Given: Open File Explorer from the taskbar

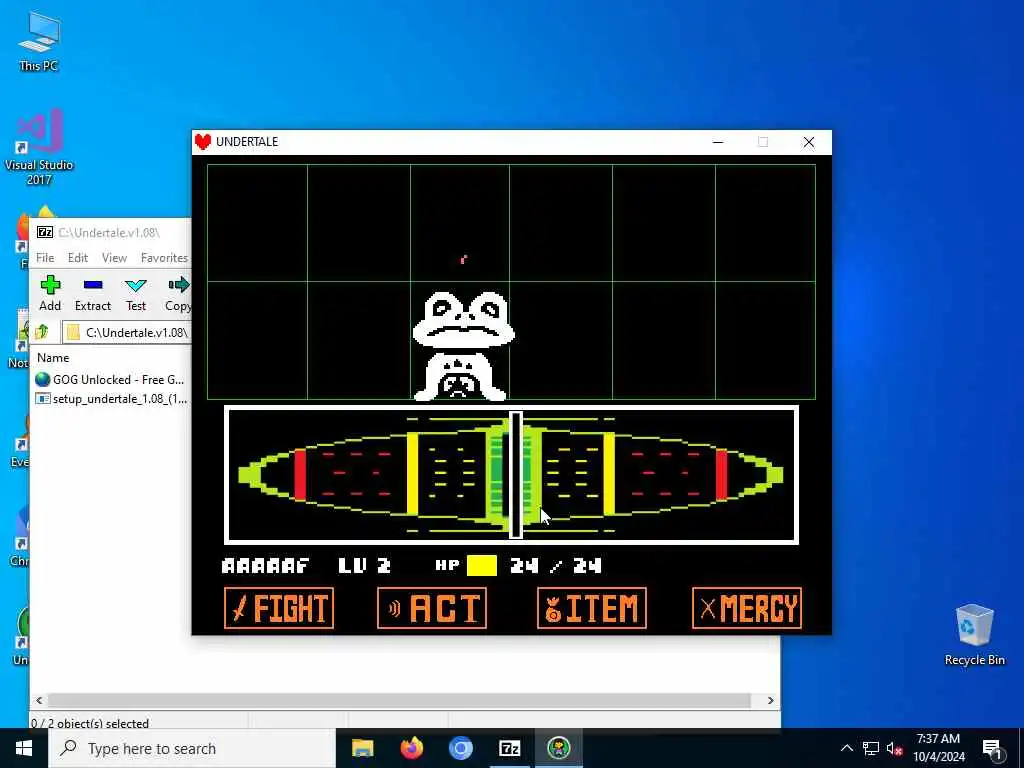Looking at the screenshot, I should [362, 748].
